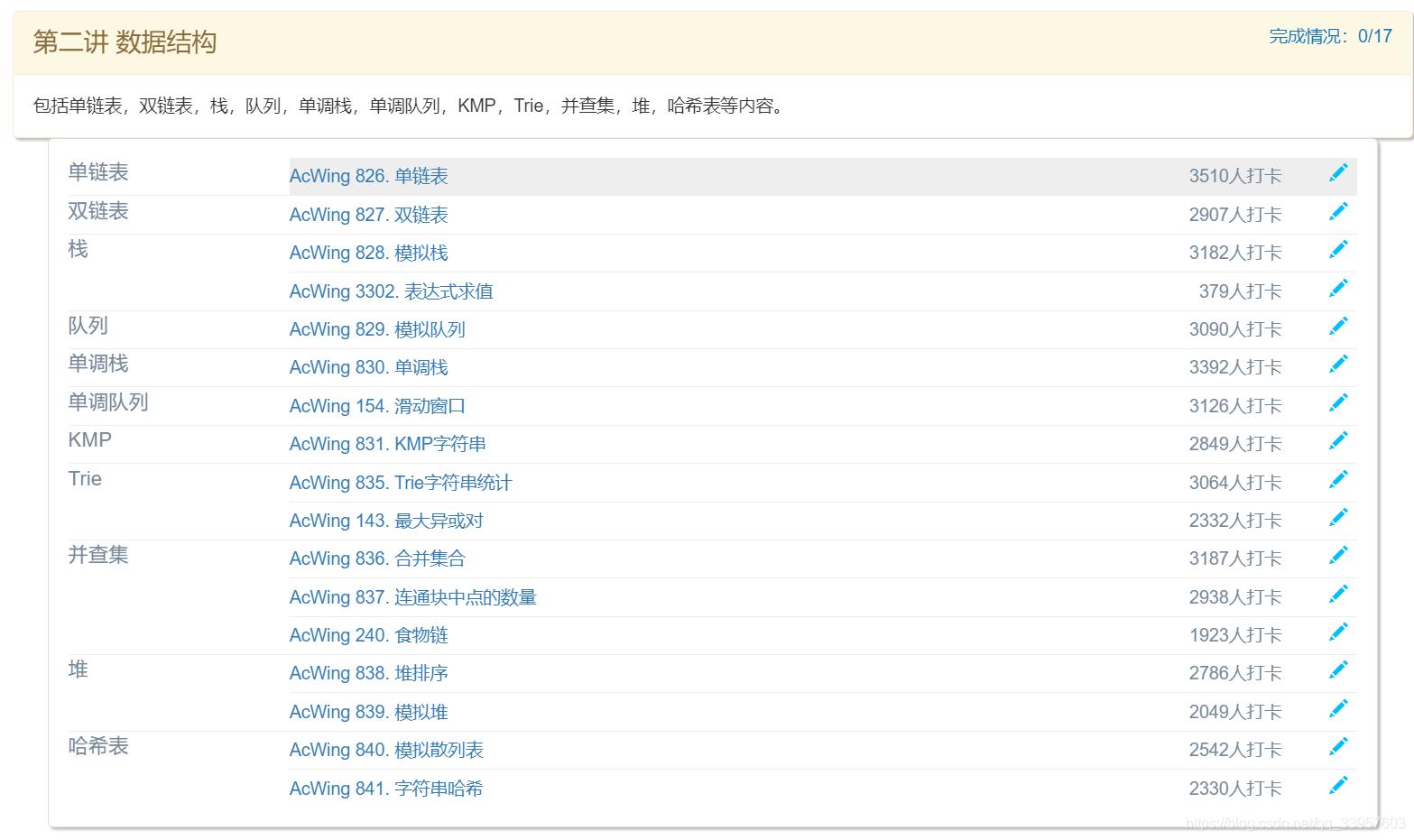Viewport: 1414px width, 840px height.
Task: Click the 堆 category label
Action: (x=79, y=669)
